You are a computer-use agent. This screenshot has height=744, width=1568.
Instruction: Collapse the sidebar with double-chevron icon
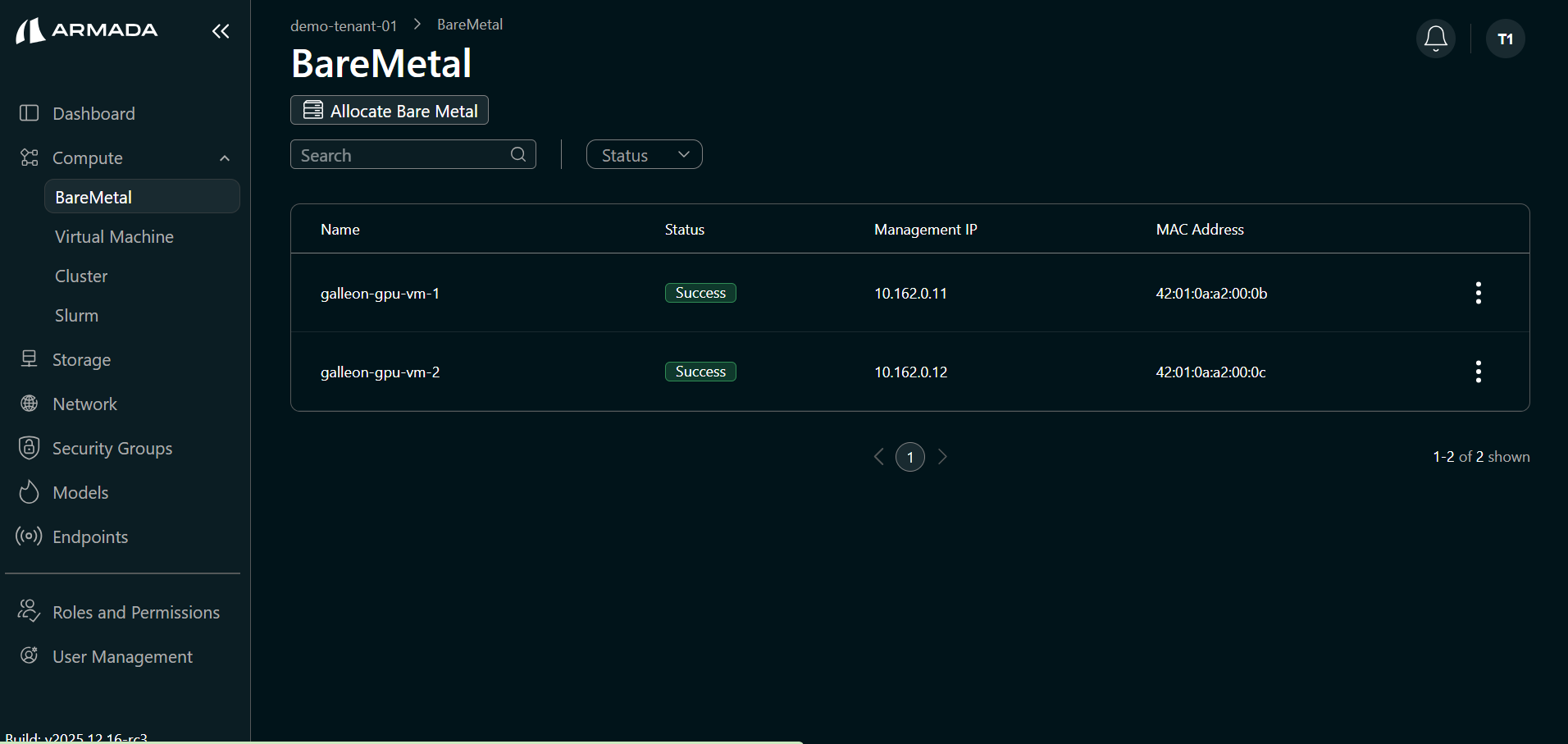tap(221, 31)
